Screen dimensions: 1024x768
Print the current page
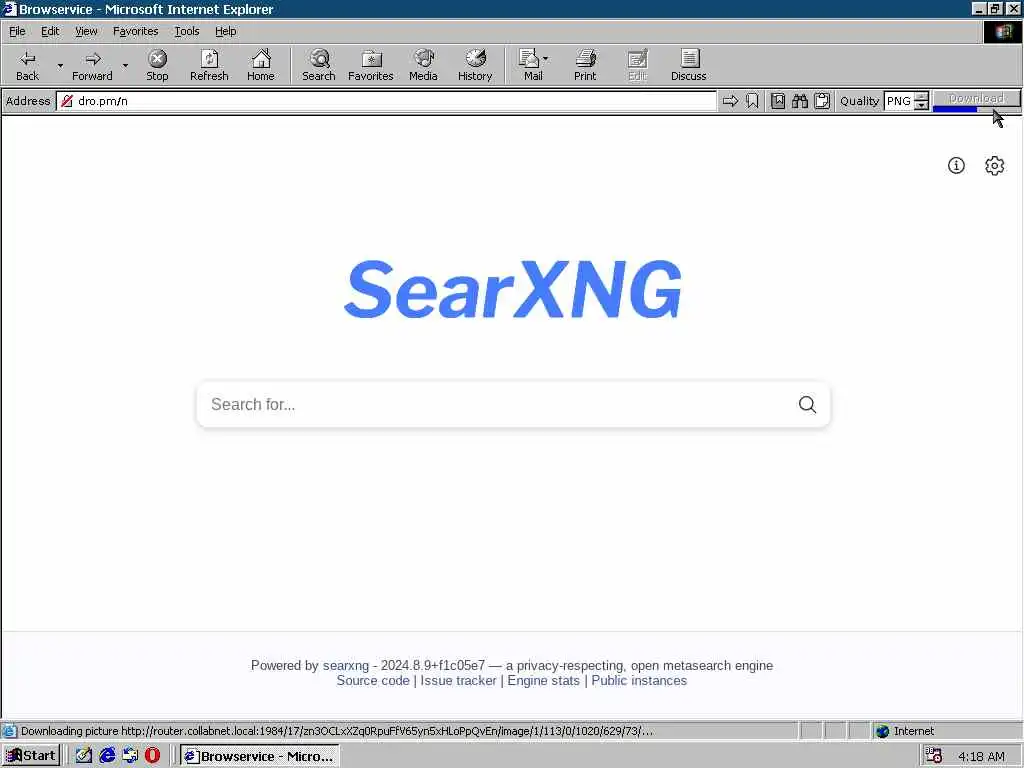pos(585,65)
